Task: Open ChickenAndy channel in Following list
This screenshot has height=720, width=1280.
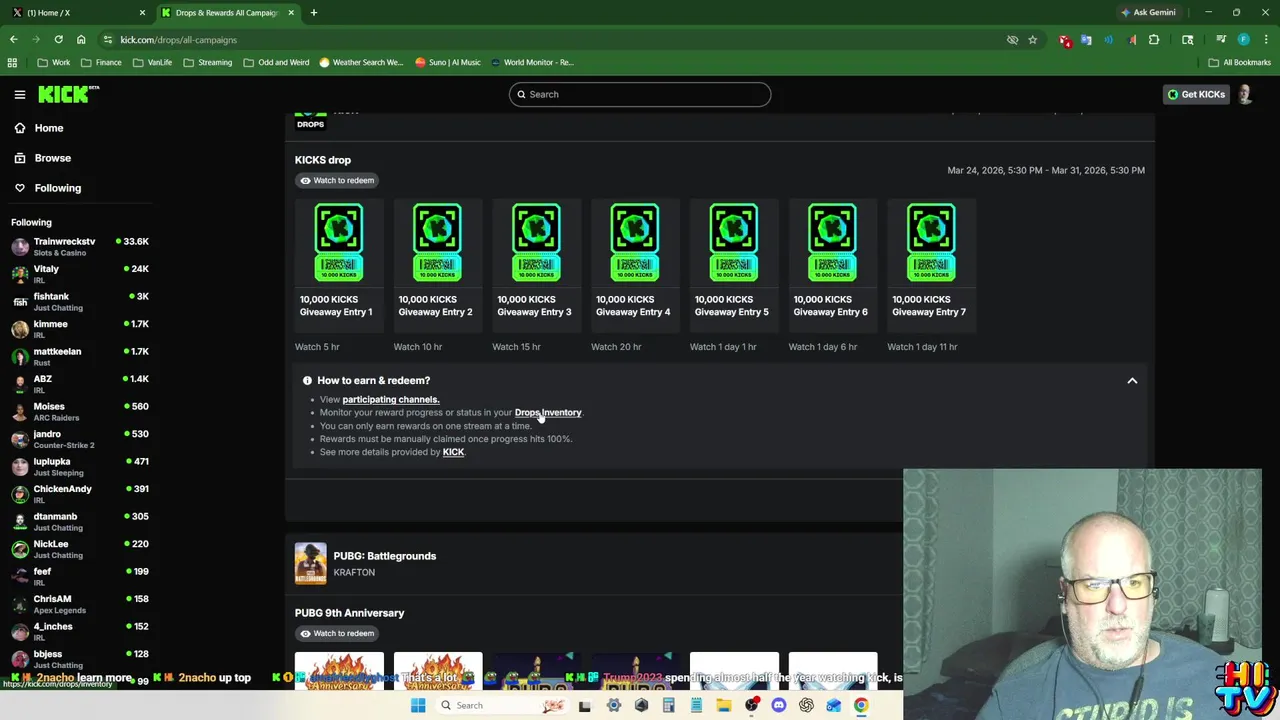Action: point(80,494)
